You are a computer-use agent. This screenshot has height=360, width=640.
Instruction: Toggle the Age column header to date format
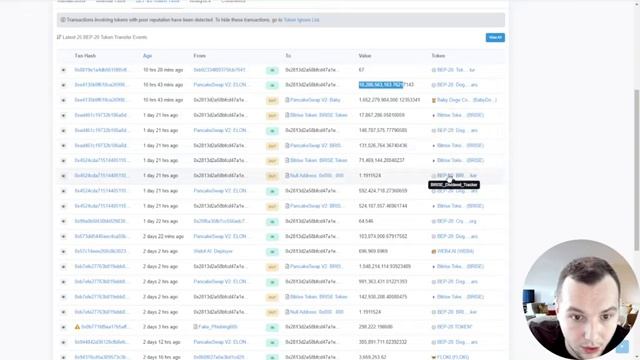coord(147,56)
